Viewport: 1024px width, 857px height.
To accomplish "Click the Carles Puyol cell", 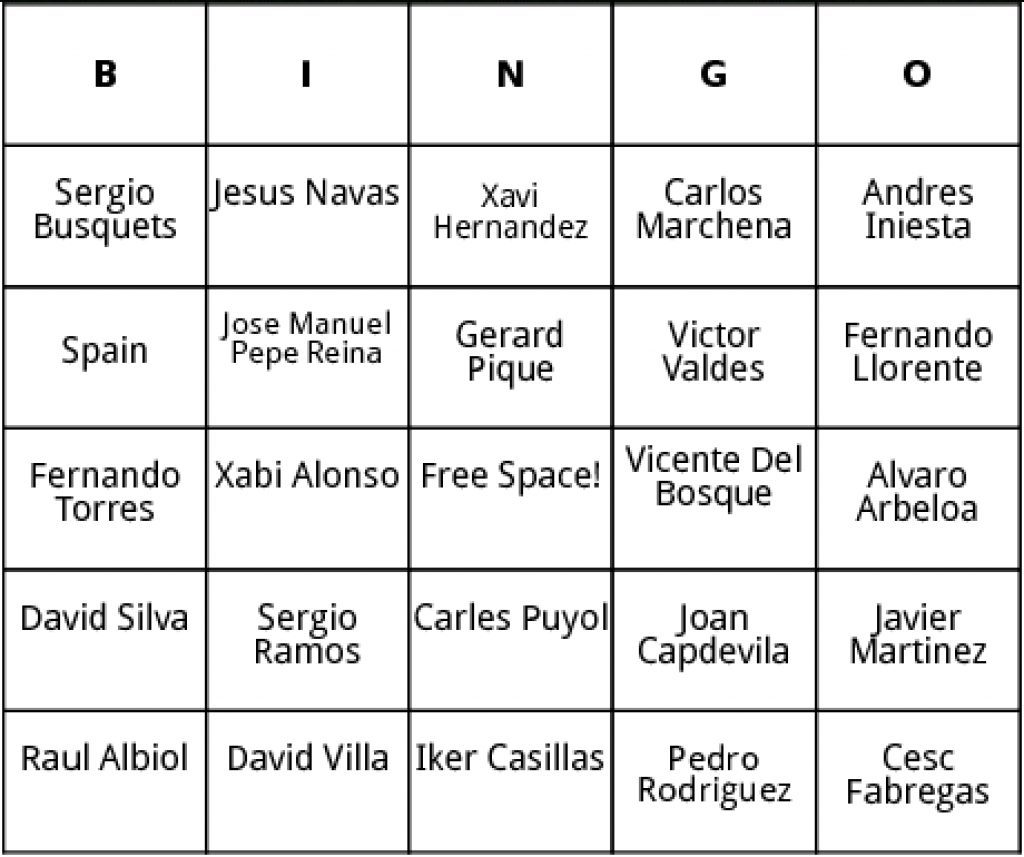I will pos(510,618).
